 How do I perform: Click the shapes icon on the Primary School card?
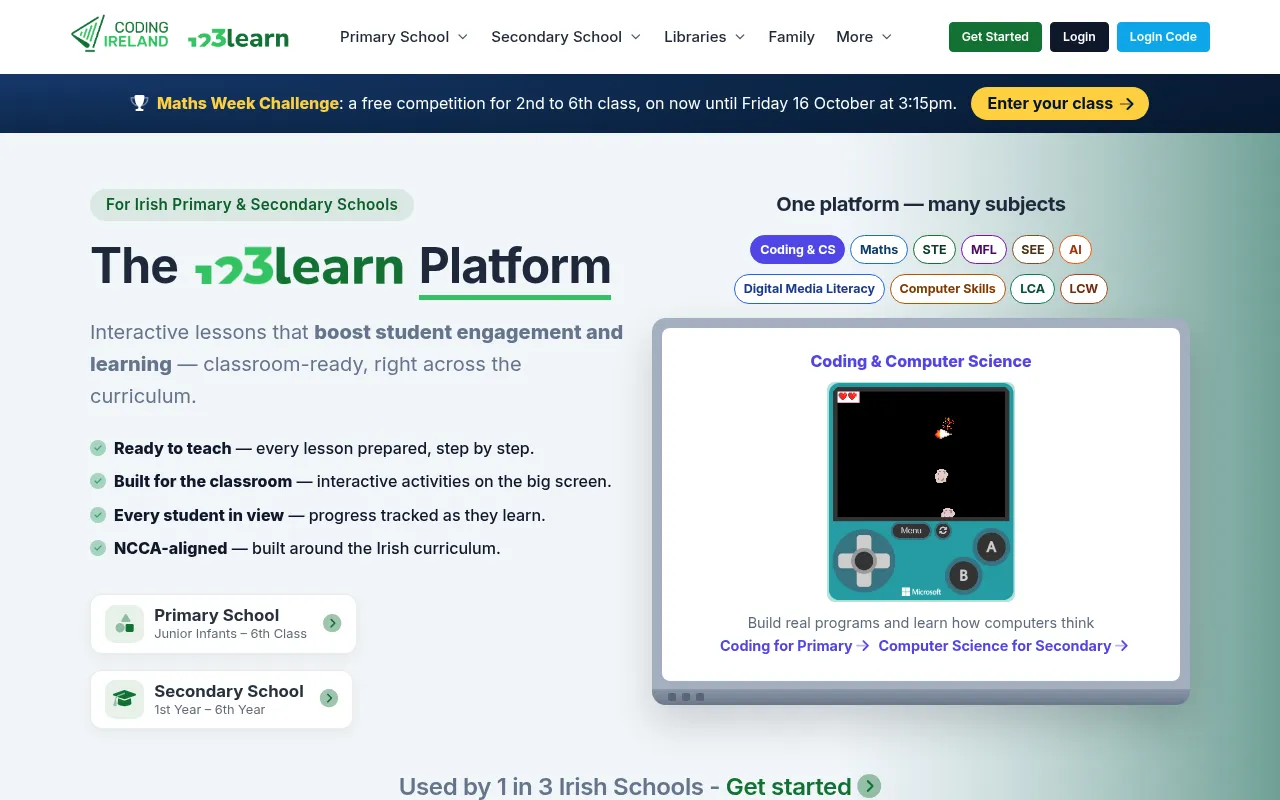[125, 624]
